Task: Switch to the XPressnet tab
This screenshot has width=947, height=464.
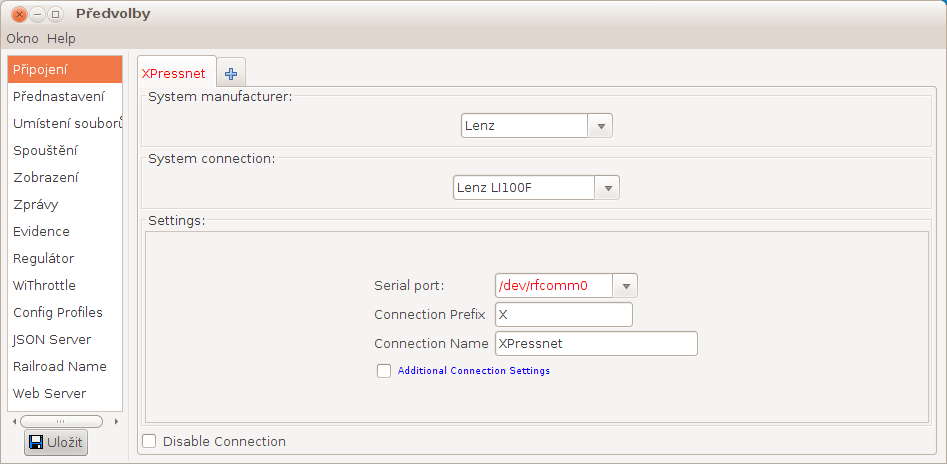Action: pyautogui.click(x=174, y=73)
